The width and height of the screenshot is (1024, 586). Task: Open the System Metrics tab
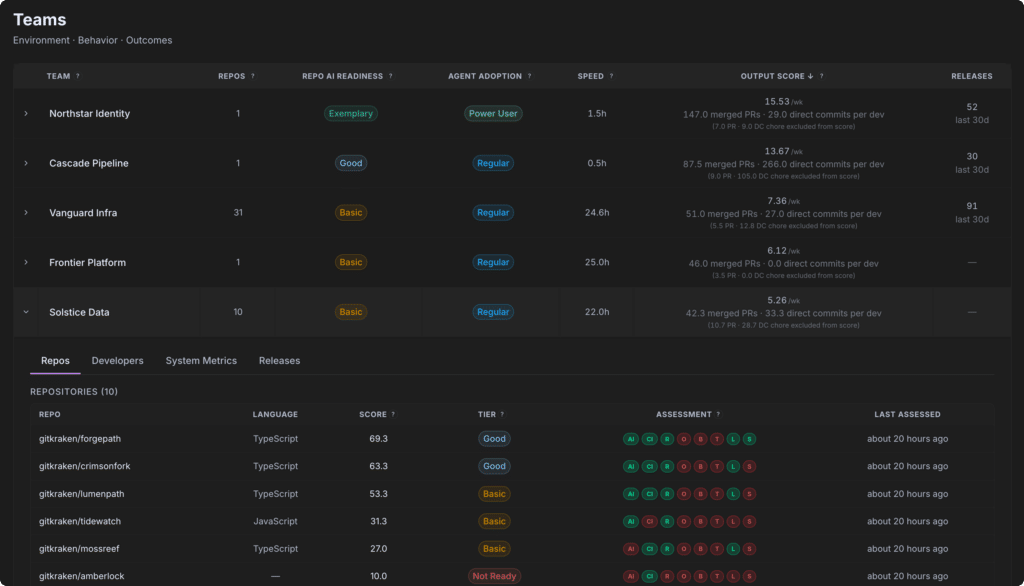click(x=201, y=361)
